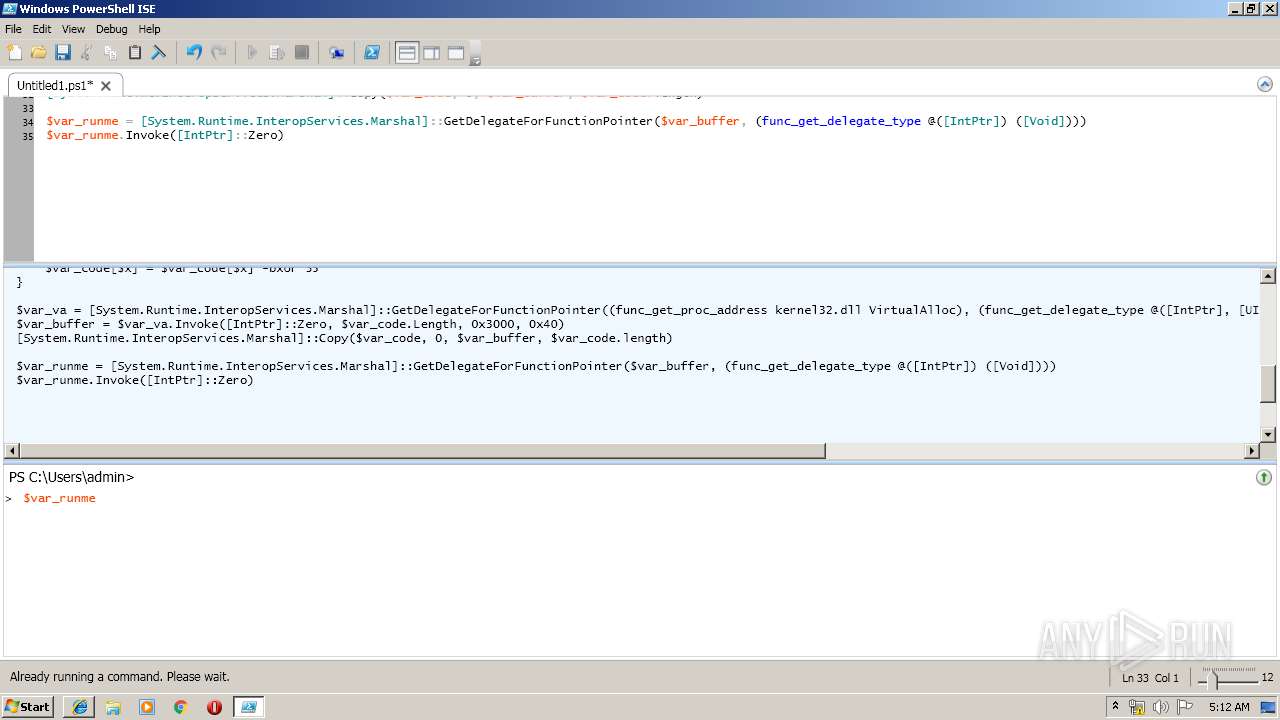Click the 'Ln 33 Col 1' status text

point(1150,678)
